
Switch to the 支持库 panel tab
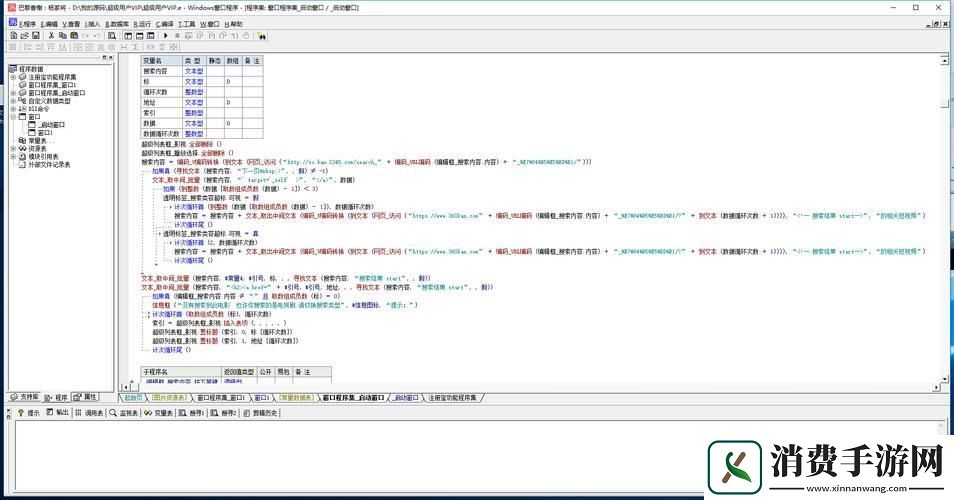click(x=24, y=397)
